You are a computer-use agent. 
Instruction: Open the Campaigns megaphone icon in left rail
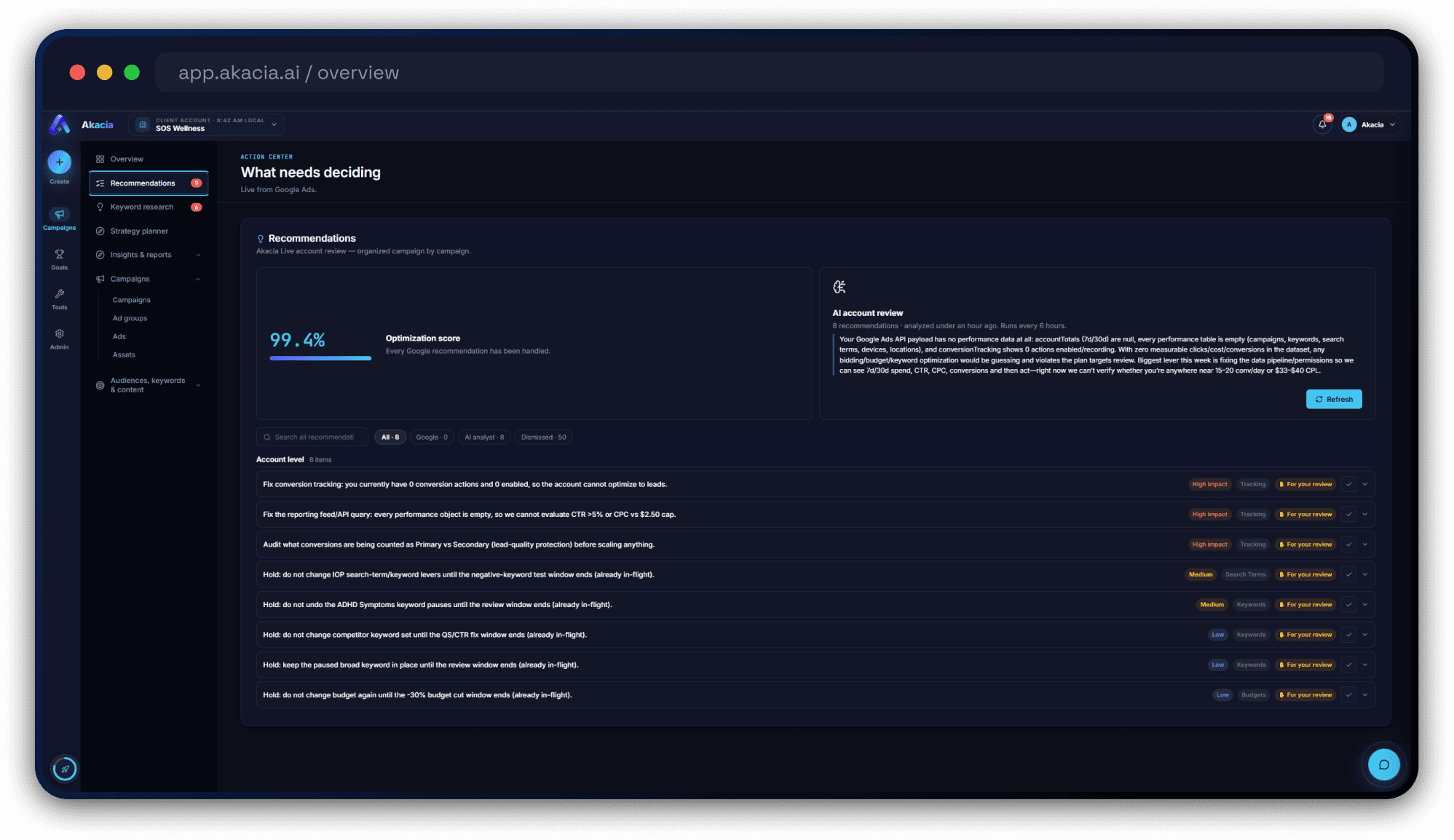click(60, 214)
